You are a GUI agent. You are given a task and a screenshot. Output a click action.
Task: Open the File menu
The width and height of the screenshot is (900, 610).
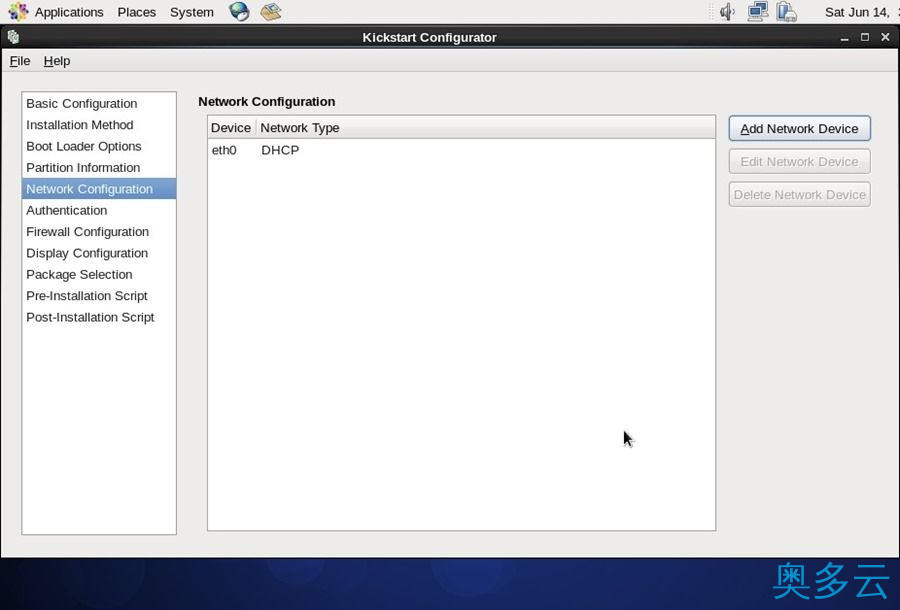coord(20,61)
